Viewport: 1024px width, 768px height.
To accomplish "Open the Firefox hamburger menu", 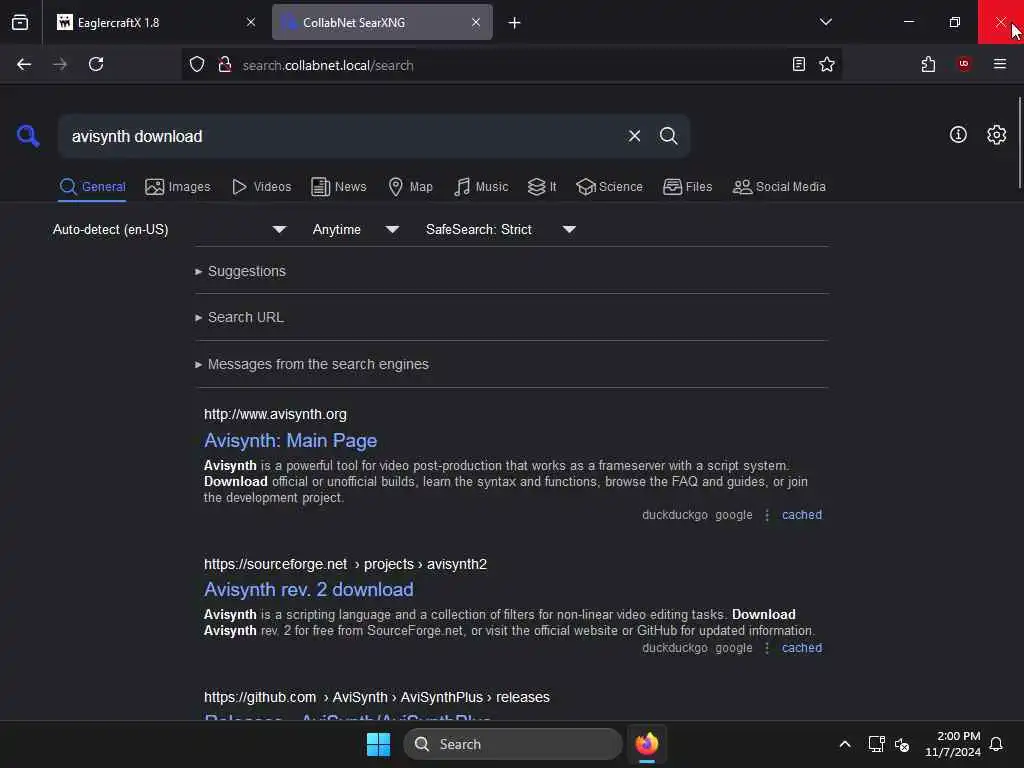I will coord(999,64).
